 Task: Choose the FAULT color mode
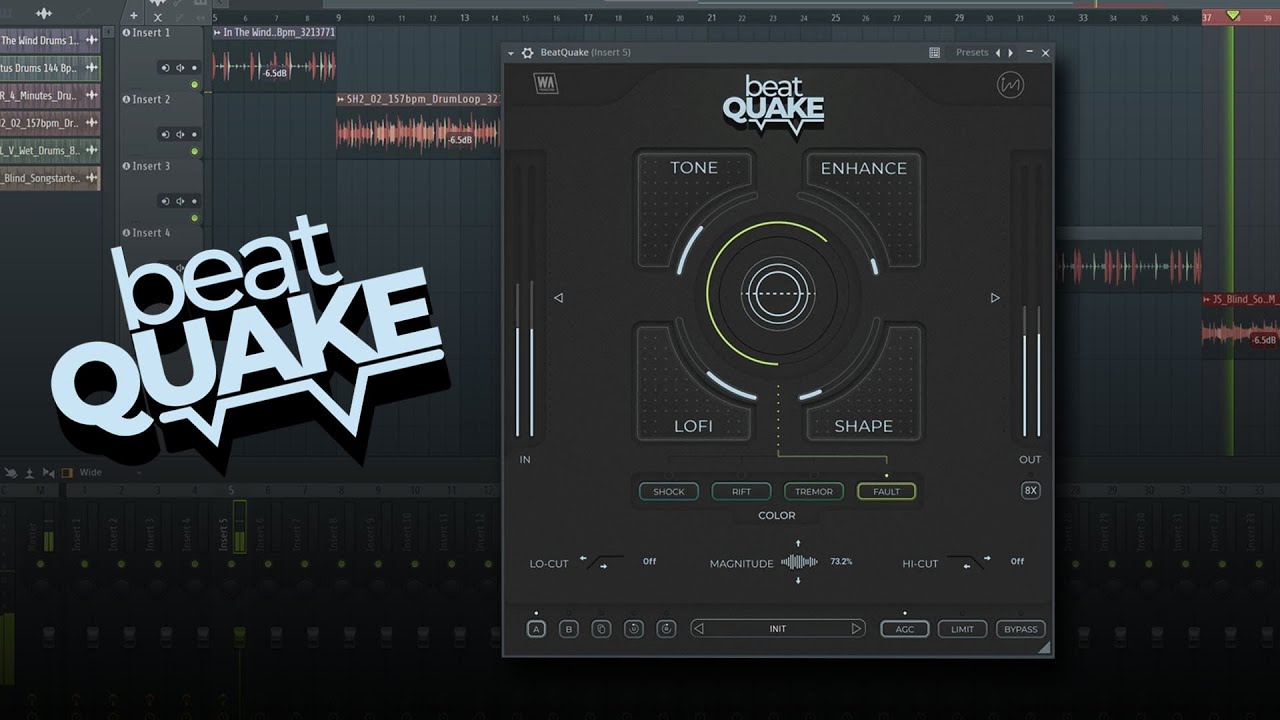886,491
